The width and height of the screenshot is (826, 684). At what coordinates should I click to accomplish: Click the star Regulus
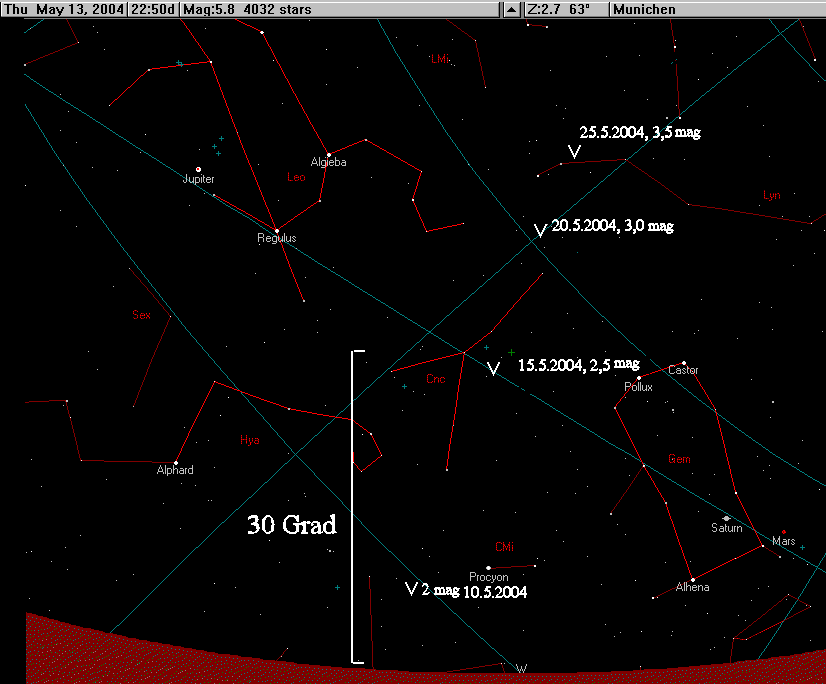[x=277, y=231]
